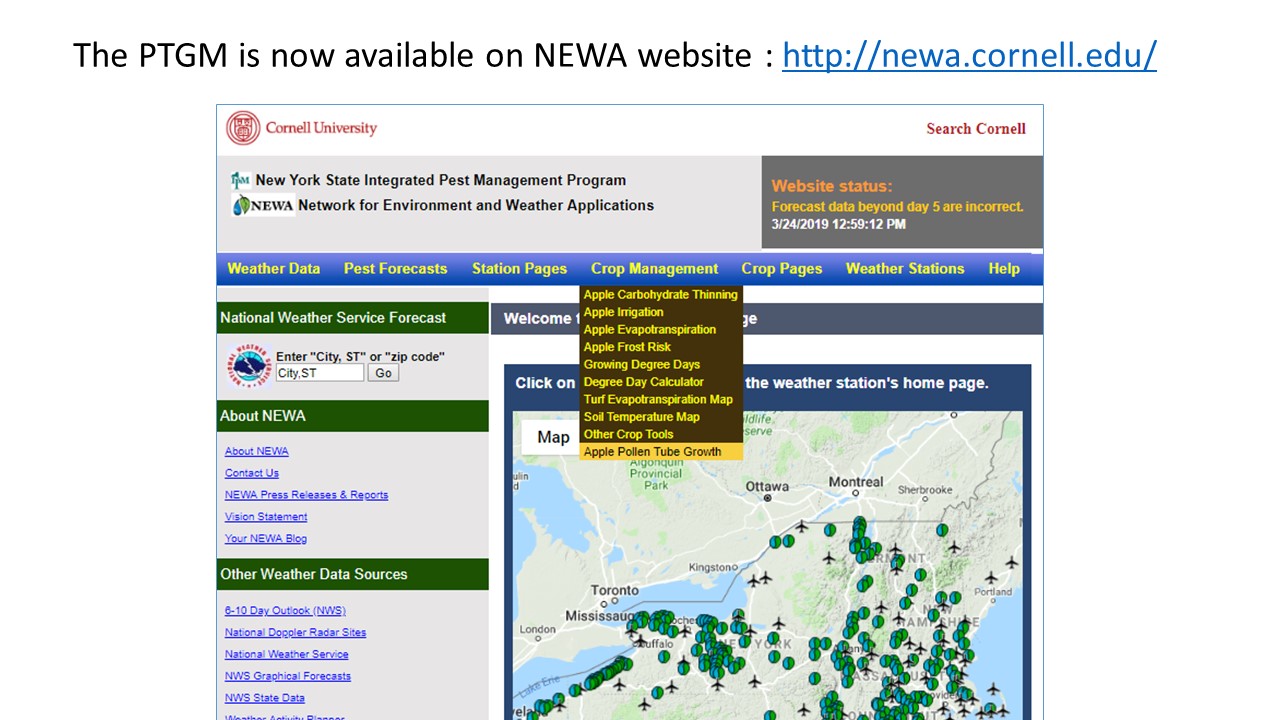Screen dimensions: 1280x720
Task: Expand the Crop Pages menu
Action: (781, 268)
